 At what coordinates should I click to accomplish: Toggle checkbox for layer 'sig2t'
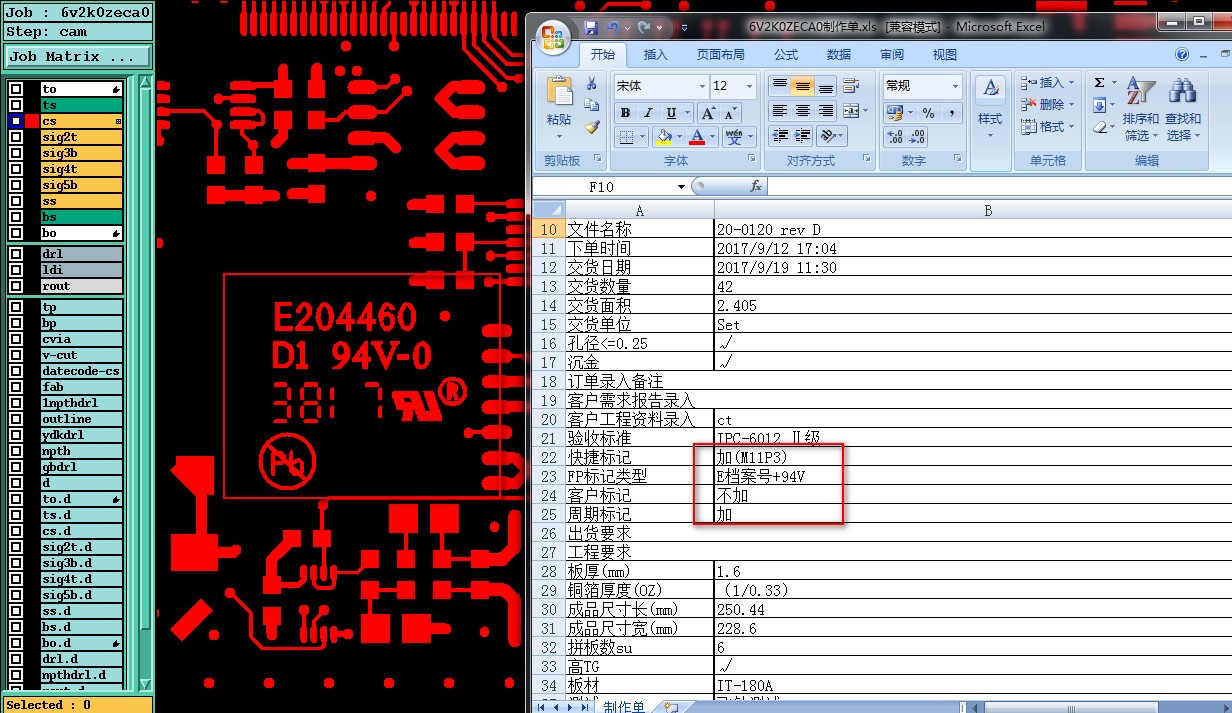pos(16,137)
